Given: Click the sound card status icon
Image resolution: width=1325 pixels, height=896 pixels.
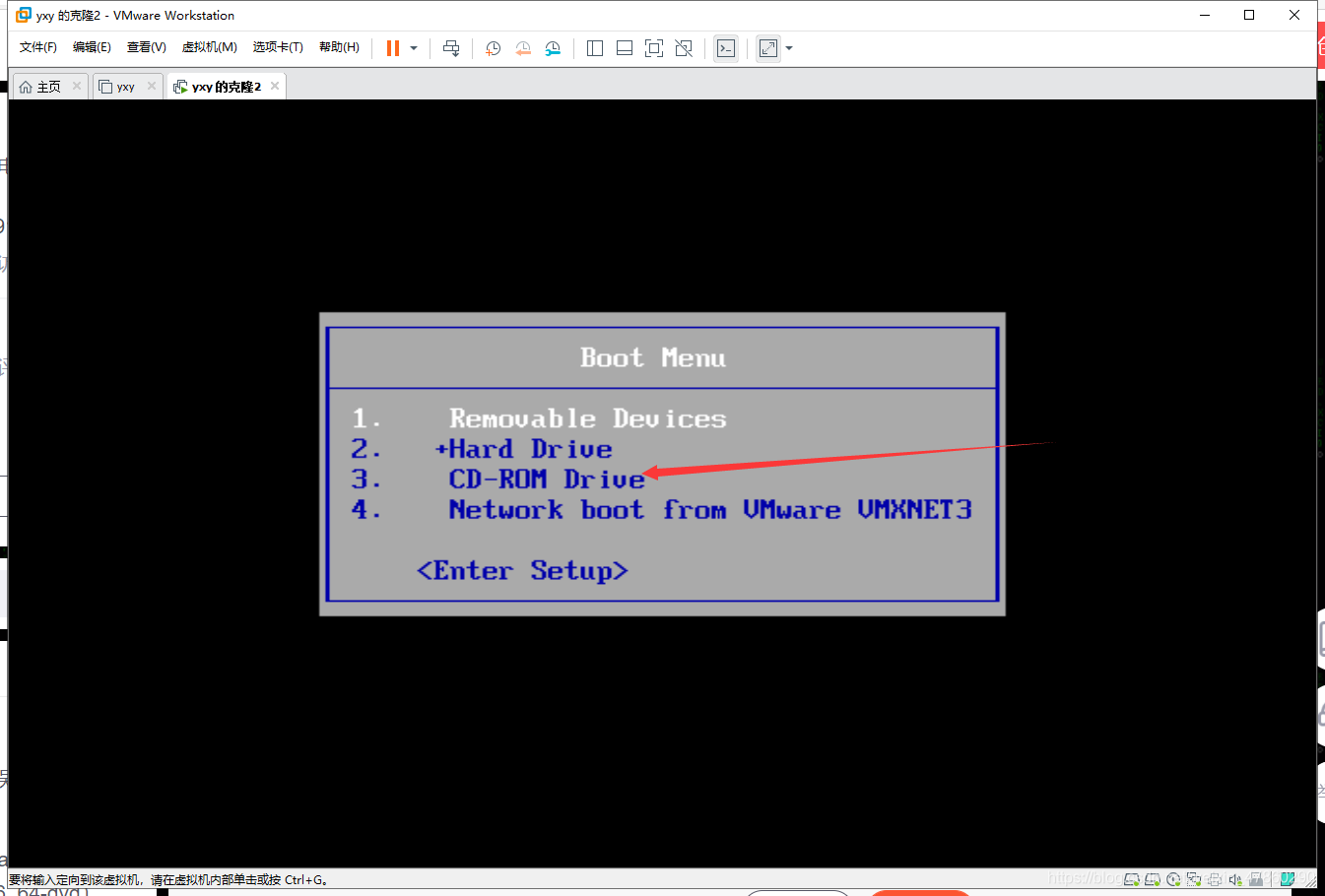Looking at the screenshot, I should pos(1235,879).
